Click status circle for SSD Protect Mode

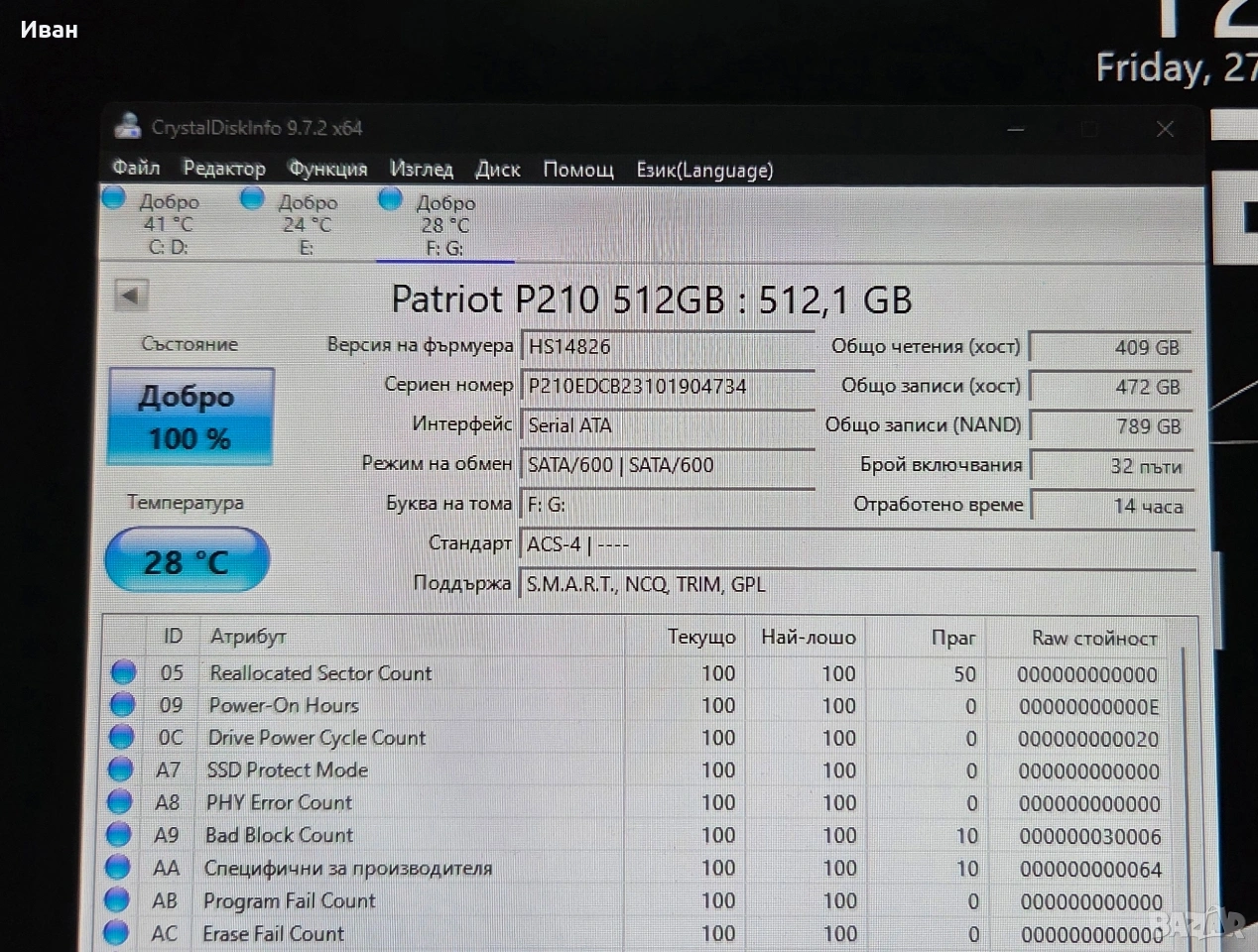[120, 770]
